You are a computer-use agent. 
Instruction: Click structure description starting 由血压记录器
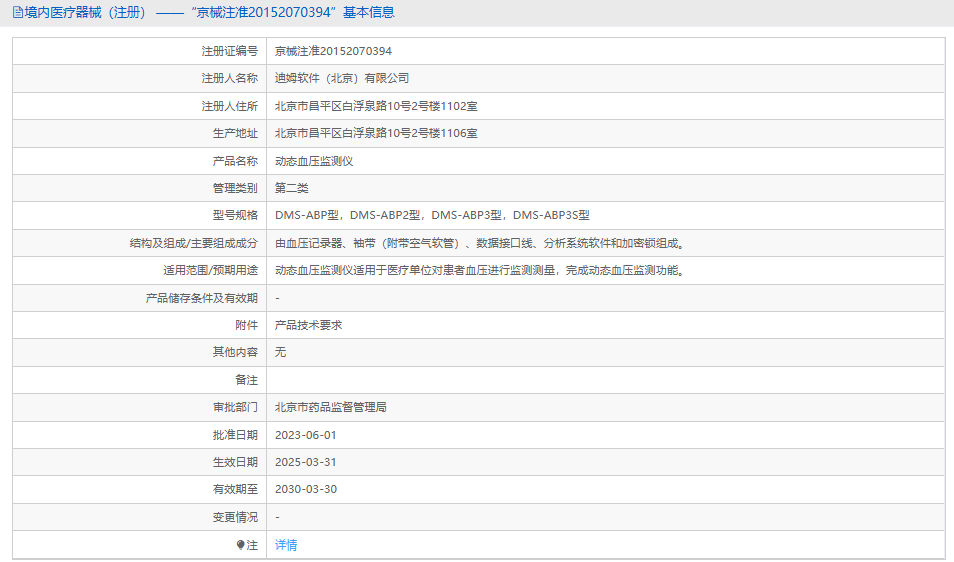click(481, 243)
